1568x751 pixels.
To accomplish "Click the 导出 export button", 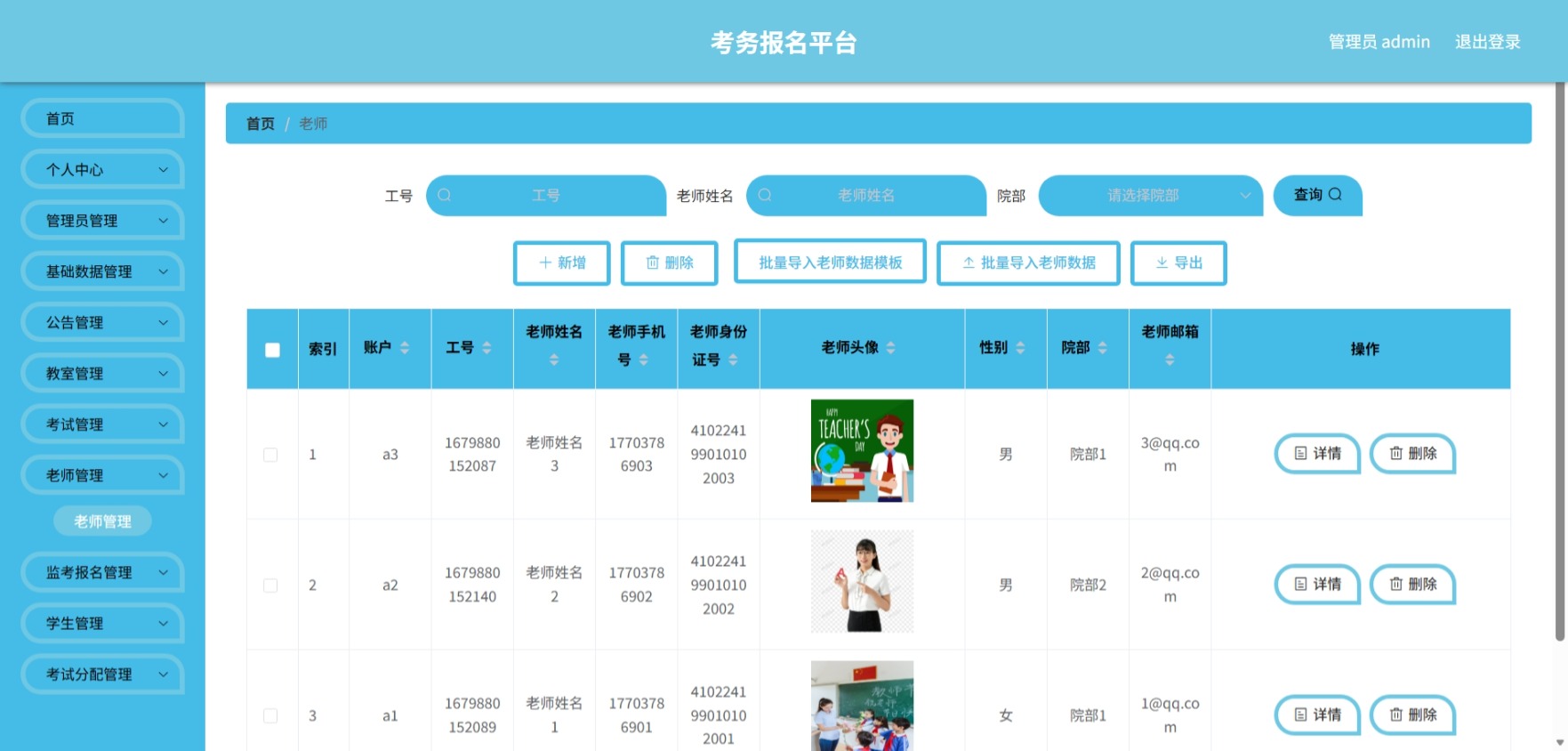I will (x=1178, y=262).
